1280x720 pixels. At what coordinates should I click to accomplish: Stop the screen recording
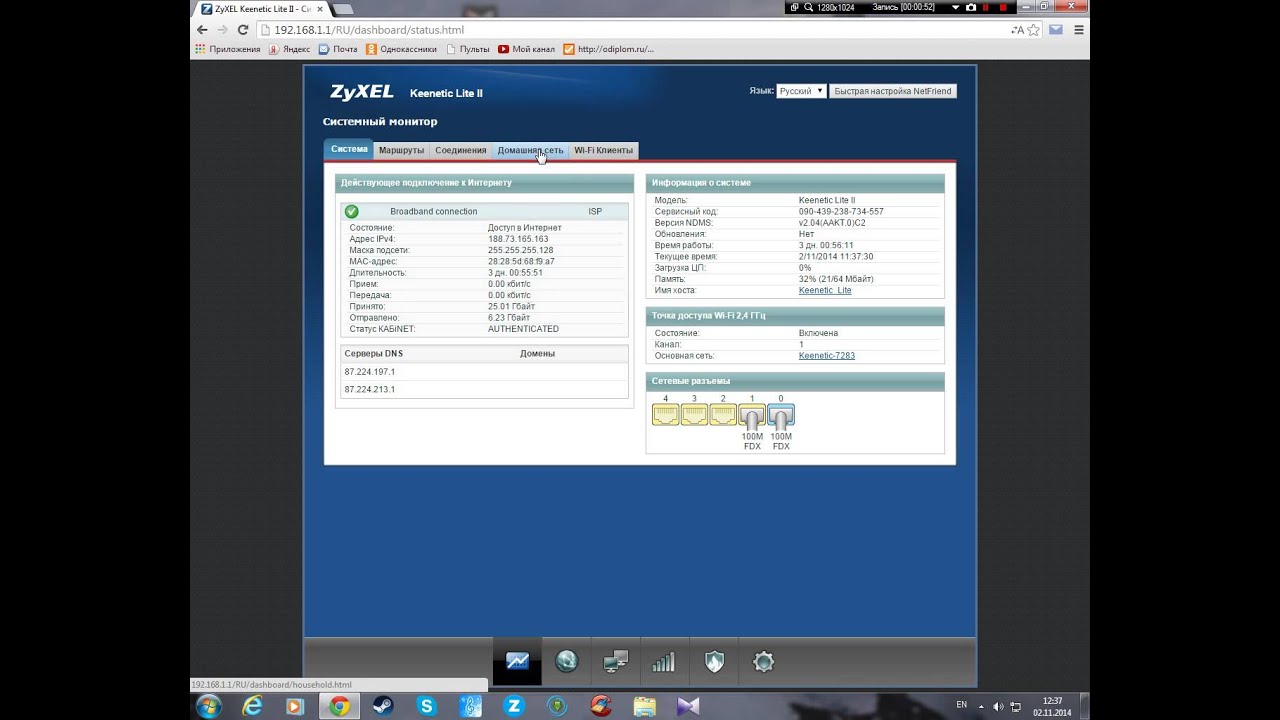coord(1003,7)
